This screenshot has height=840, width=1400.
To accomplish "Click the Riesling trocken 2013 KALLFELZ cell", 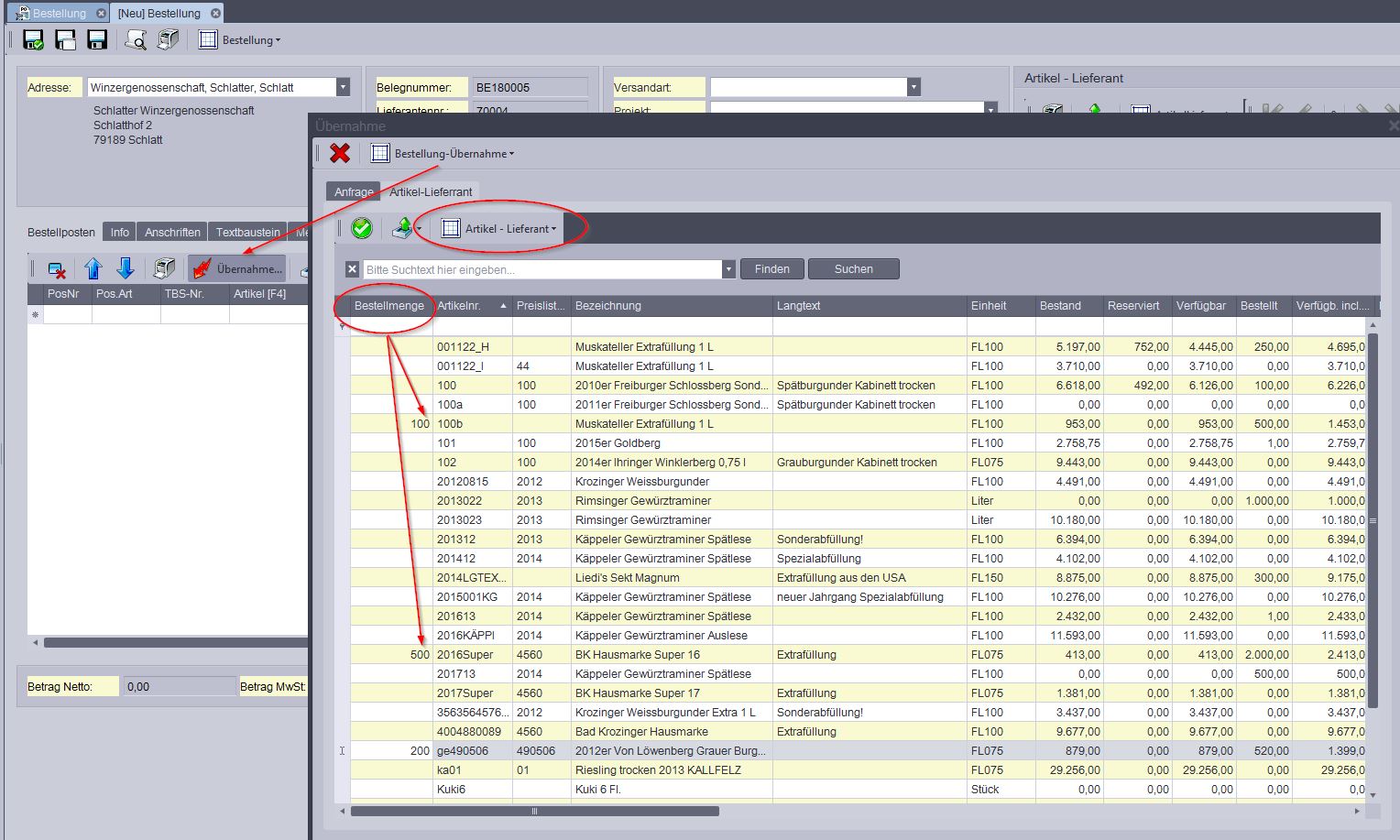I will tap(672, 769).
